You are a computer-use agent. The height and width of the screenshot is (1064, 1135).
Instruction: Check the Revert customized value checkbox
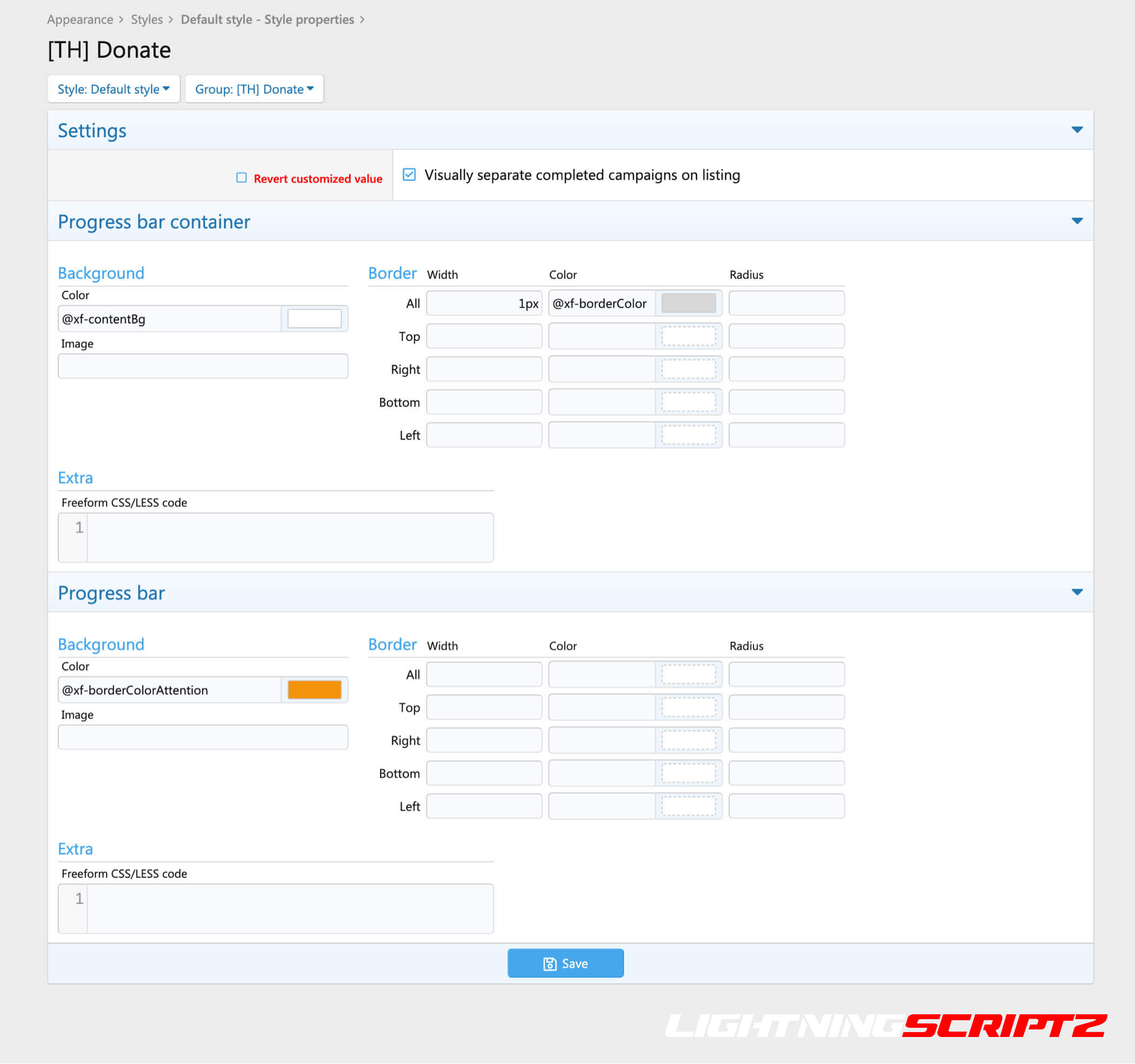pos(242,178)
